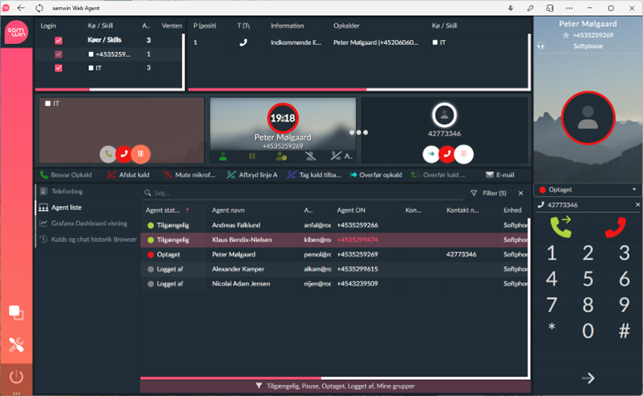Click the green transfer call icon on dialpad
Viewport: 643px width, 396px height.
tap(561, 227)
